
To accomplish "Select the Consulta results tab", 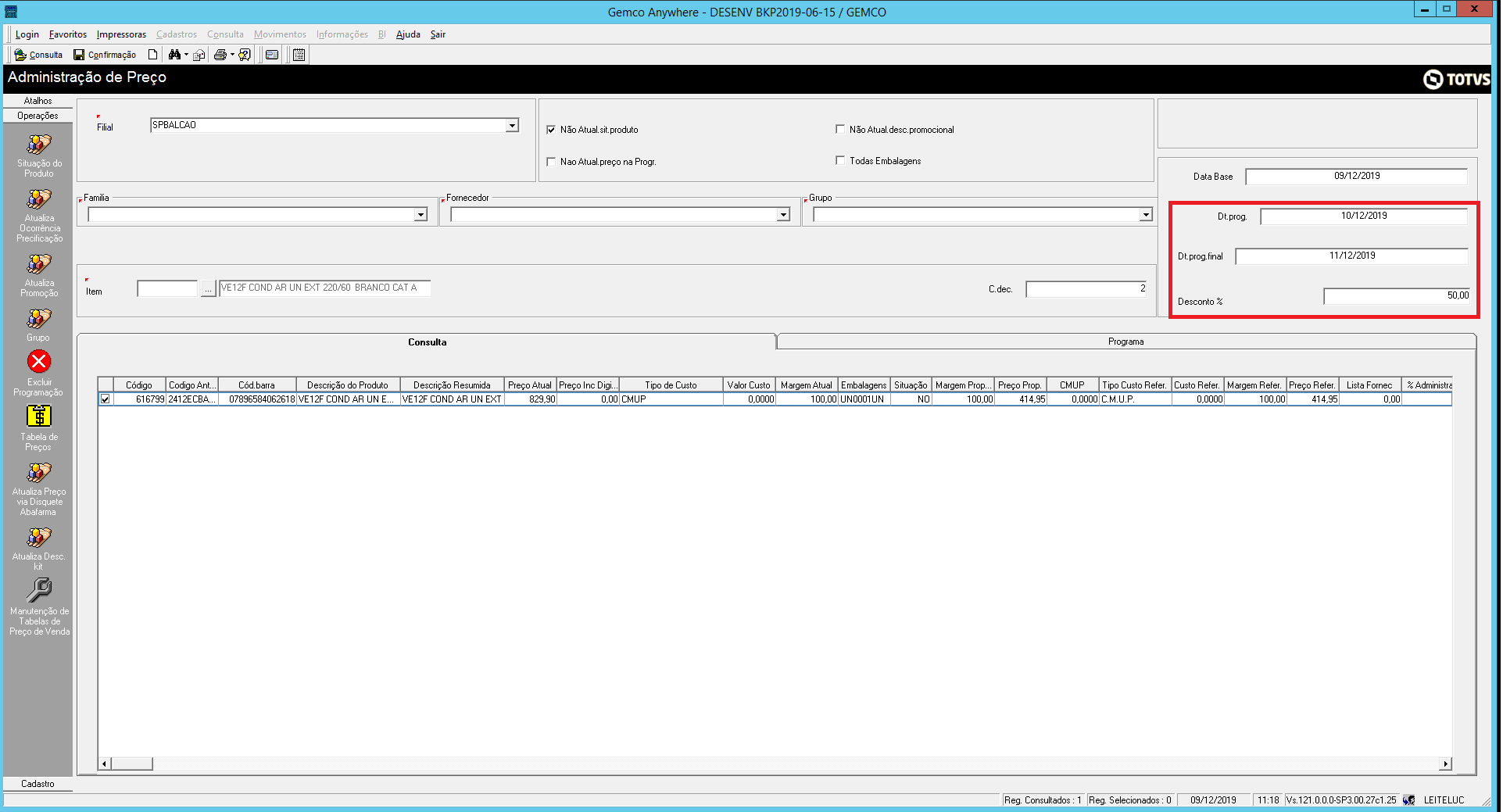I will click(427, 342).
